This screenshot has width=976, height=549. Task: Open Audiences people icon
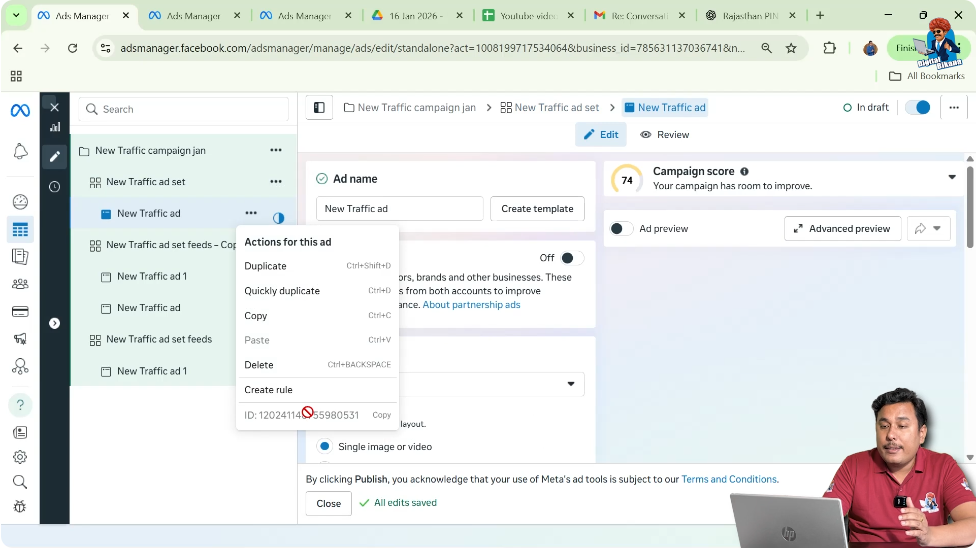click(x=20, y=284)
